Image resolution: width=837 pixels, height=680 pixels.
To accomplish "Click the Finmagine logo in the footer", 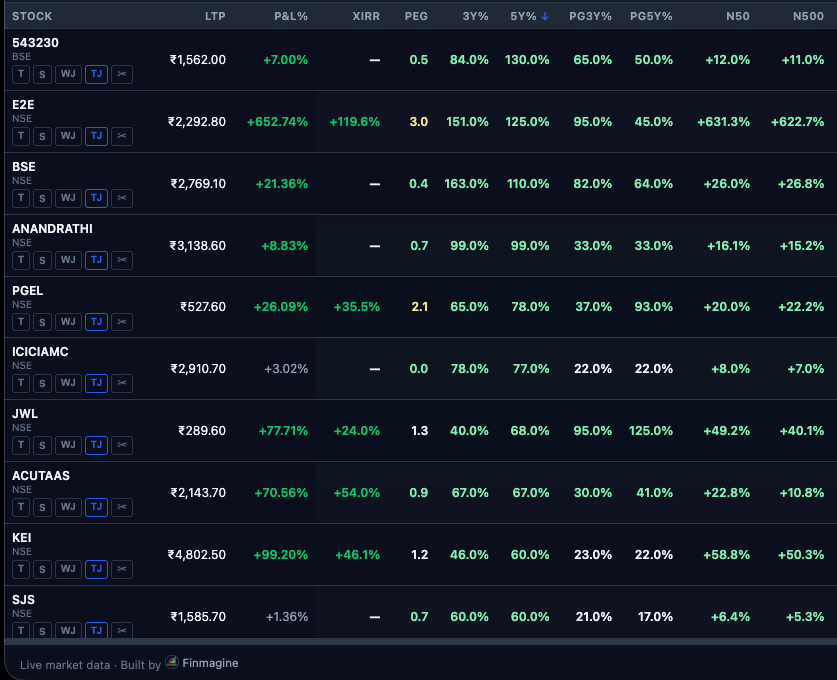I will pos(170,662).
